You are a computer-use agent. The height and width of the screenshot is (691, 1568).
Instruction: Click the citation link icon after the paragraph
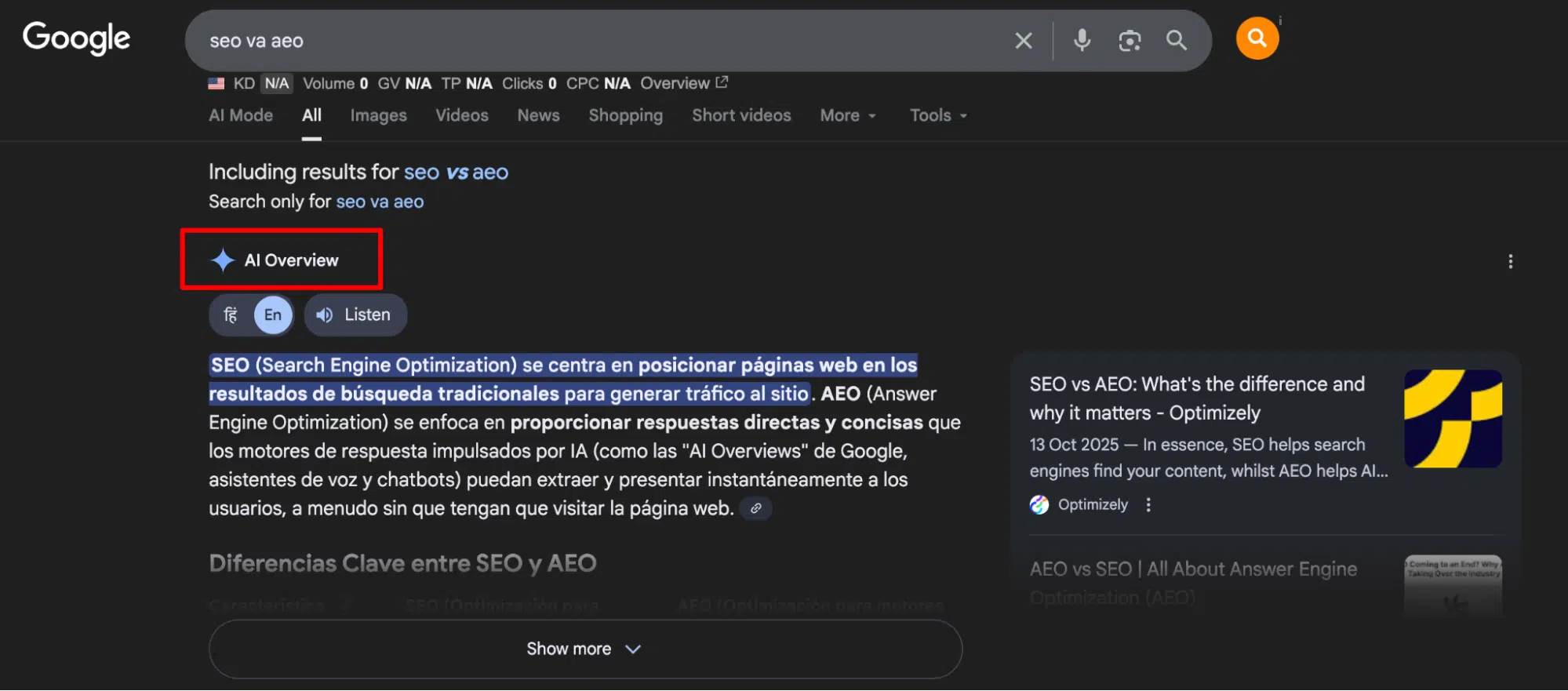click(755, 508)
